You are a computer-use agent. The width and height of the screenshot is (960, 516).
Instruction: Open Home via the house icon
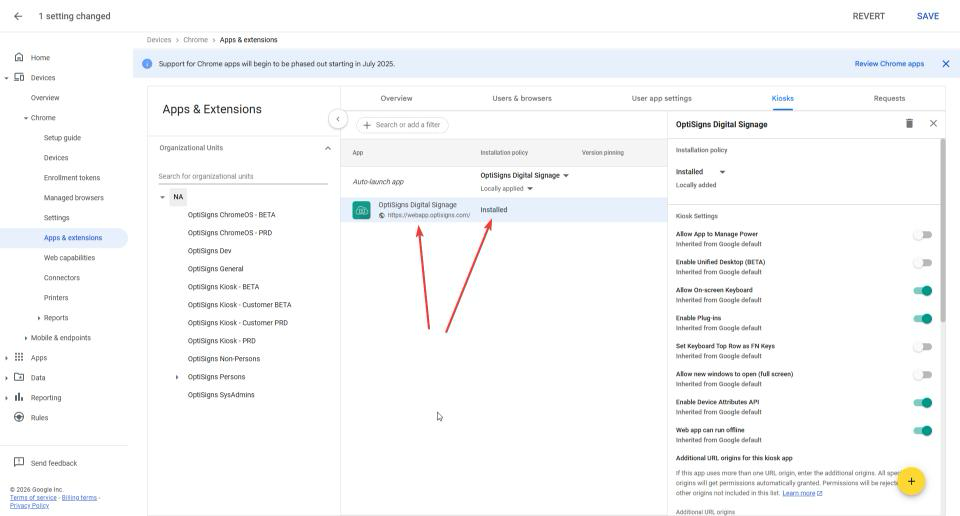click(19, 57)
